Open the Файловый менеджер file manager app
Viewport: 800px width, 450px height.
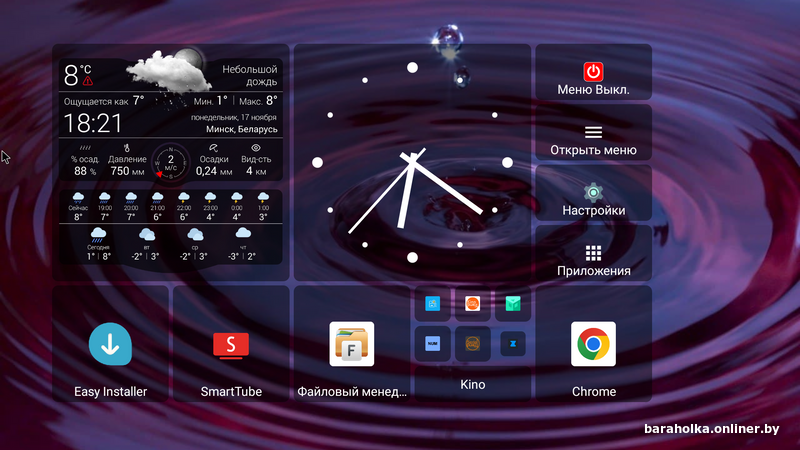352,344
